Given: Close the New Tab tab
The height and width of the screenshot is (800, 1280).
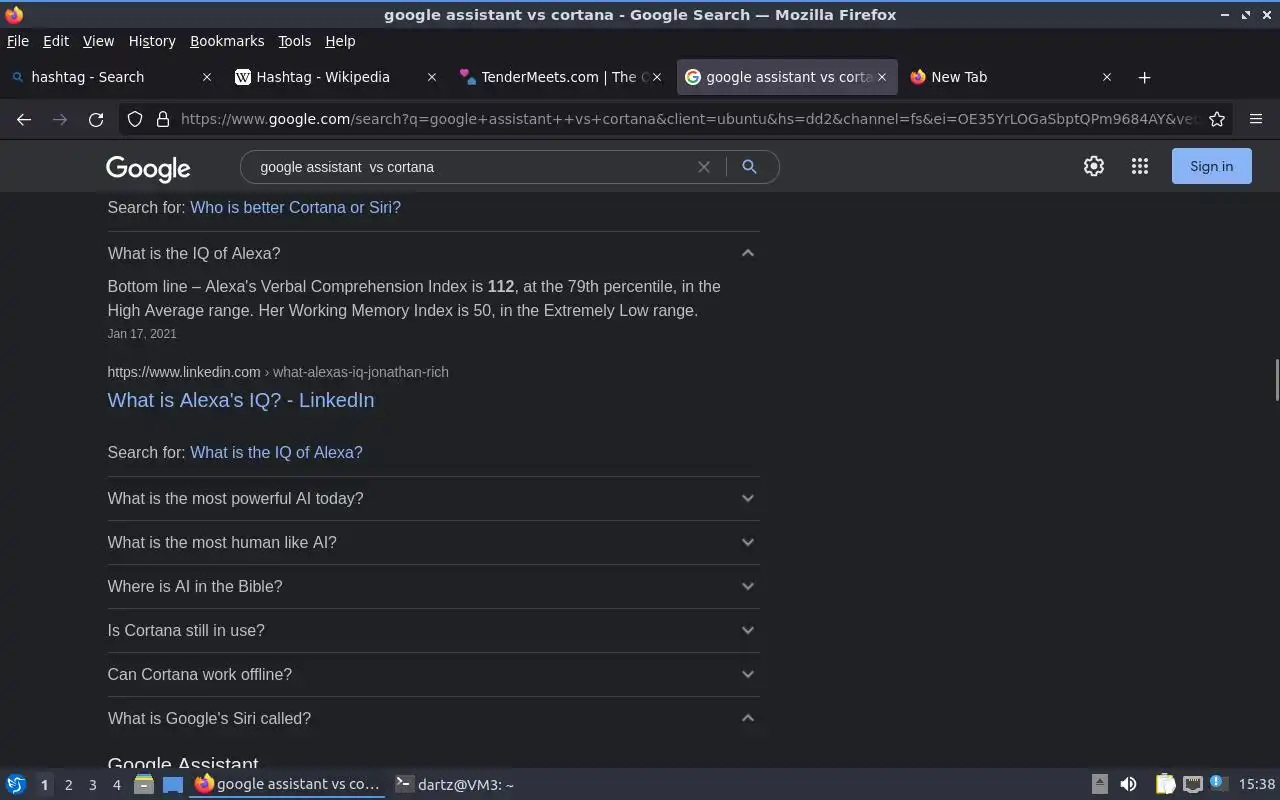Looking at the screenshot, I should 1107,77.
